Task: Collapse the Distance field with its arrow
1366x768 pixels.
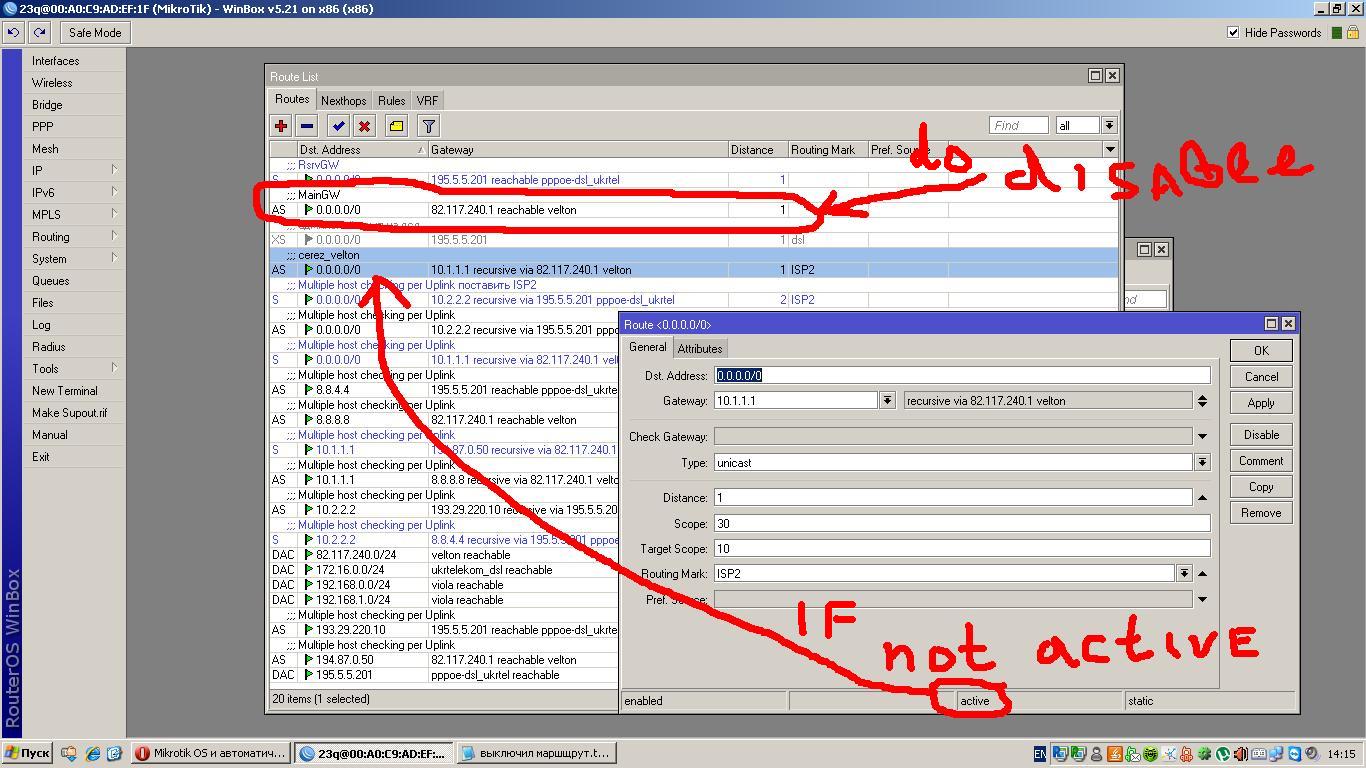Action: (x=1202, y=498)
